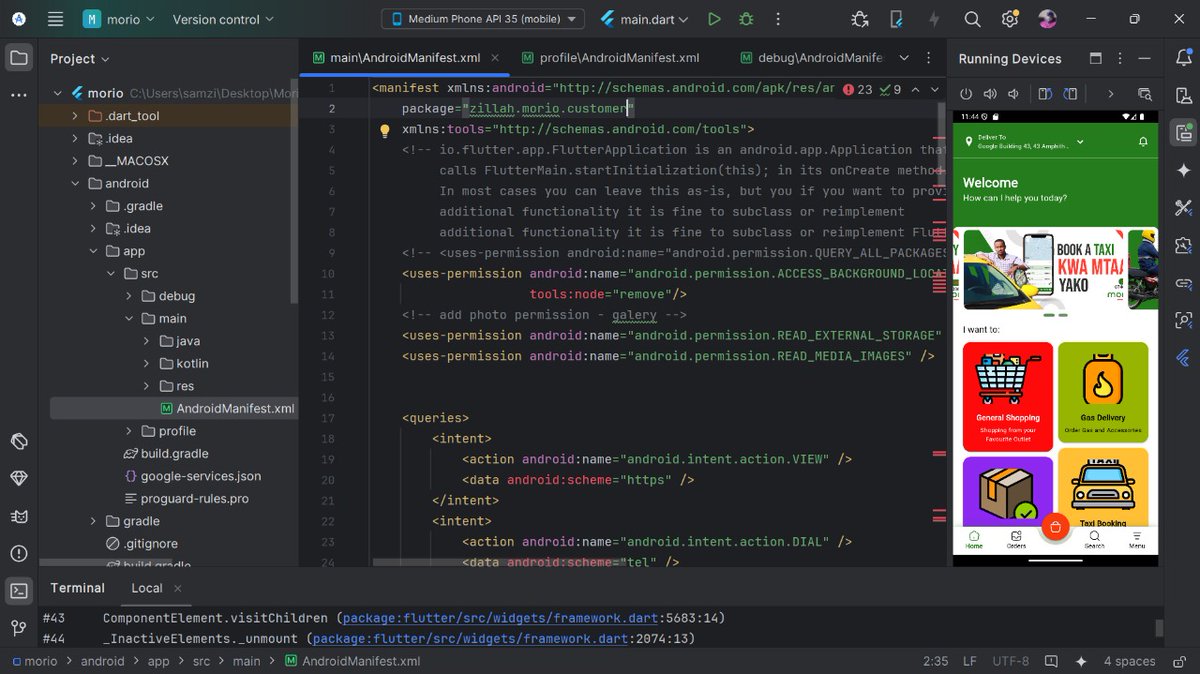The width and height of the screenshot is (1200, 674).
Task: Click the notification bell inside the phone app
Action: (x=1143, y=142)
